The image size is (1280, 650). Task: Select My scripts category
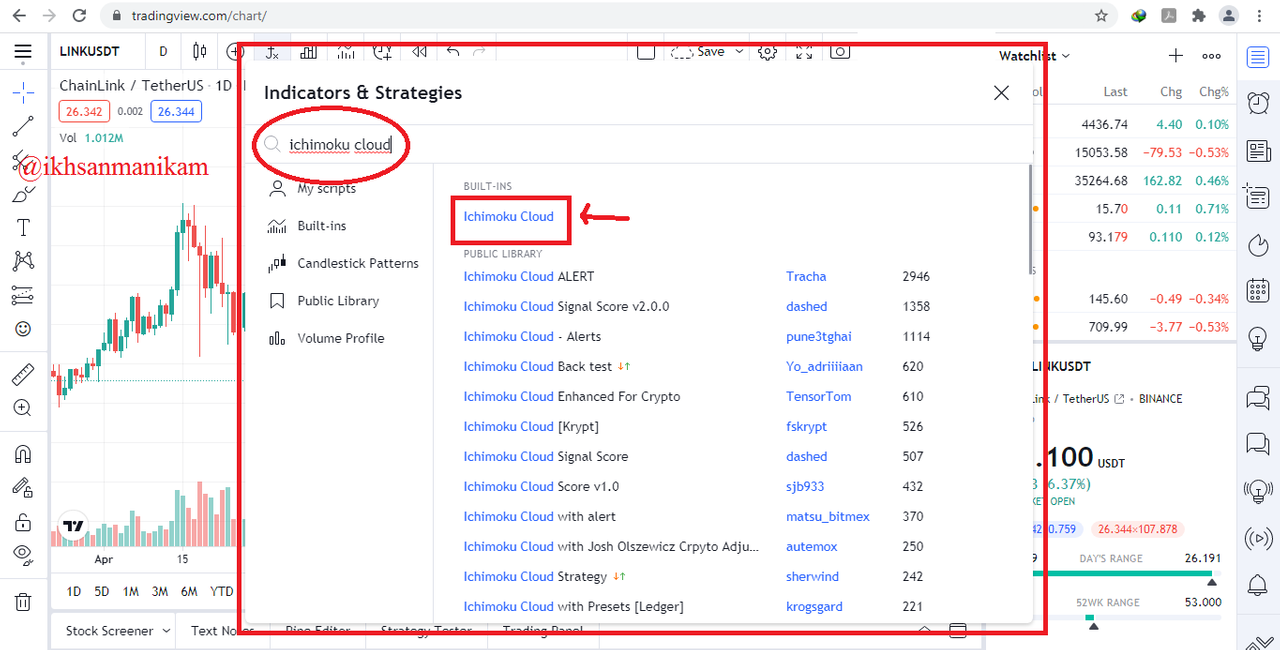tap(326, 188)
